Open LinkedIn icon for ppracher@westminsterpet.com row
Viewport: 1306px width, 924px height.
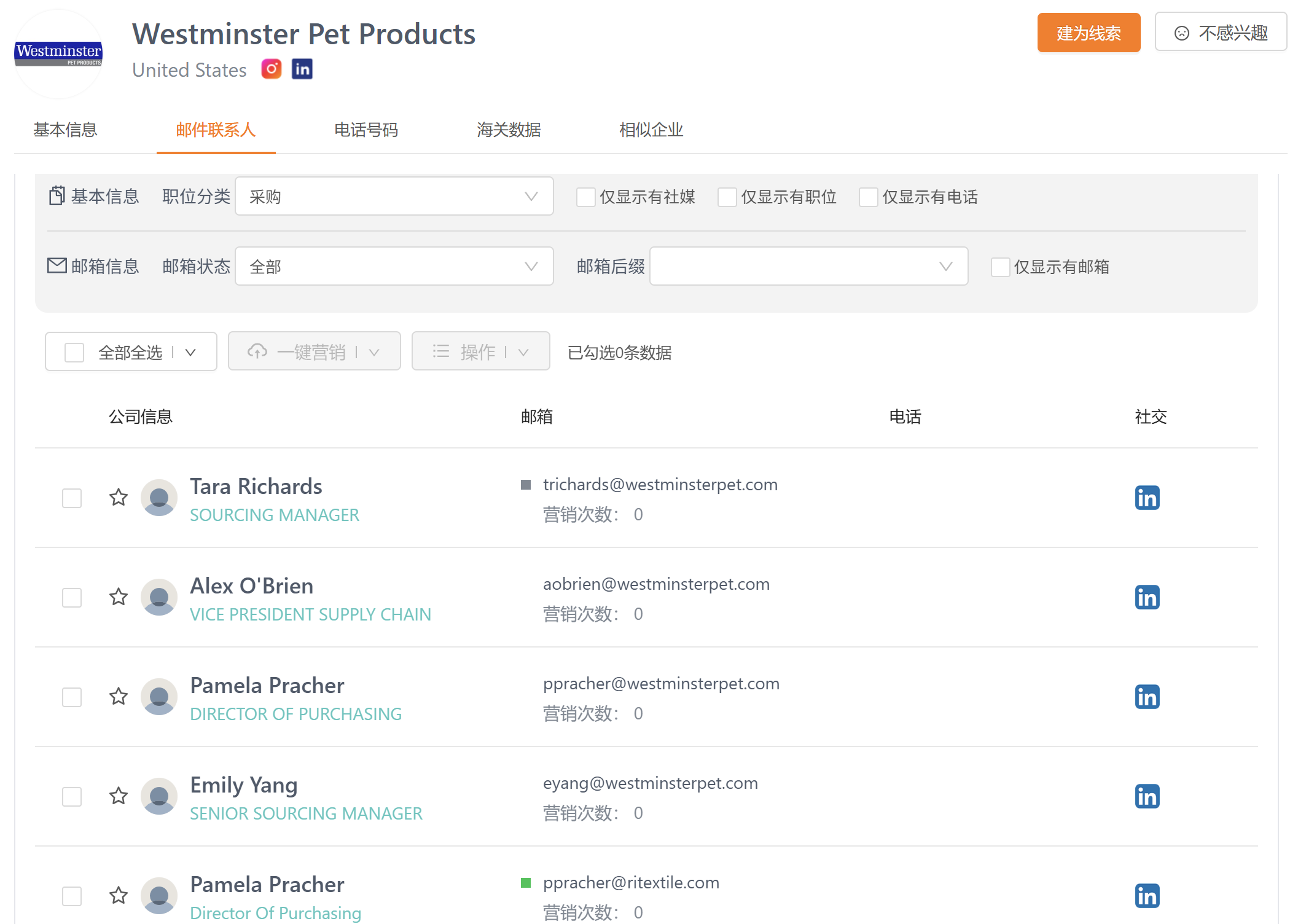[1147, 697]
